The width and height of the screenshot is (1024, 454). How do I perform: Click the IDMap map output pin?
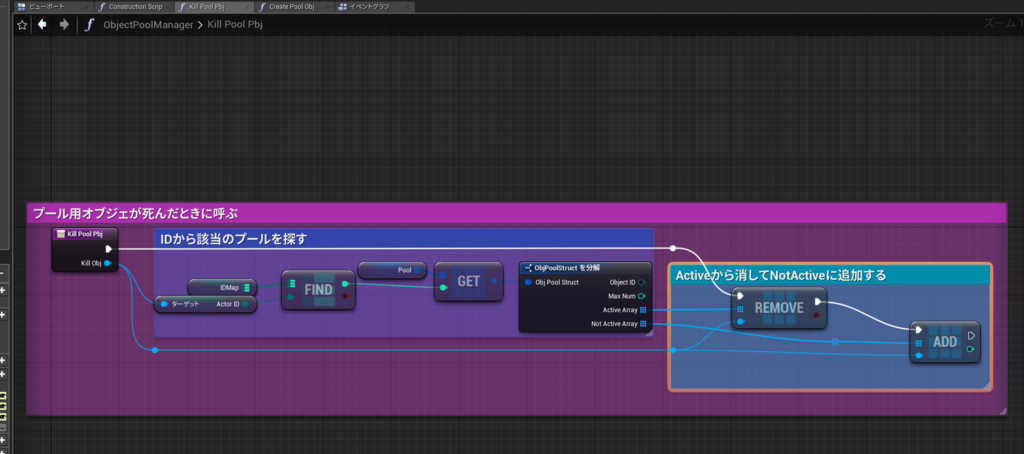tap(247, 287)
